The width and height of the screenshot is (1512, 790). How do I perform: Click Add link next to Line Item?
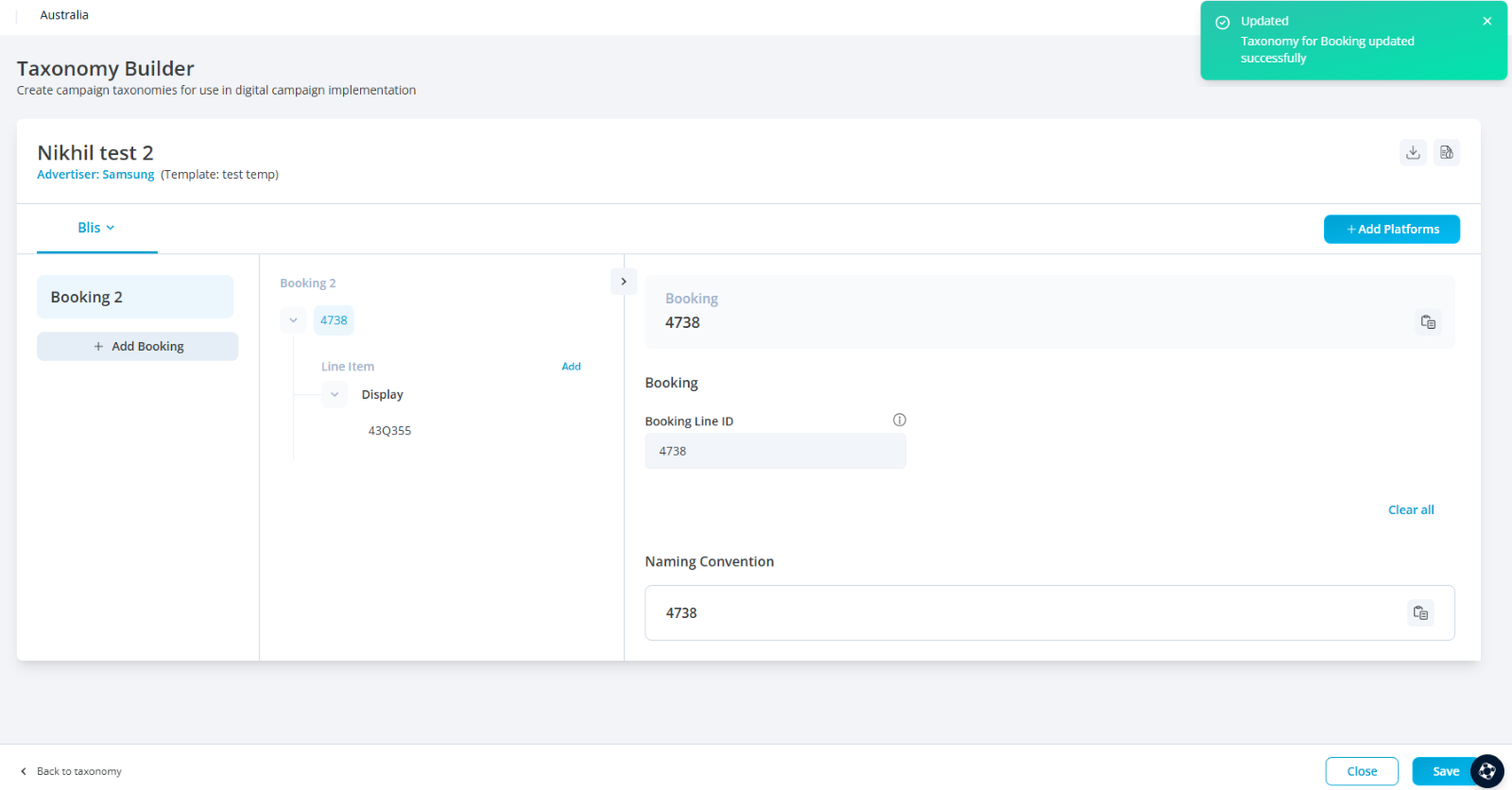click(x=571, y=367)
